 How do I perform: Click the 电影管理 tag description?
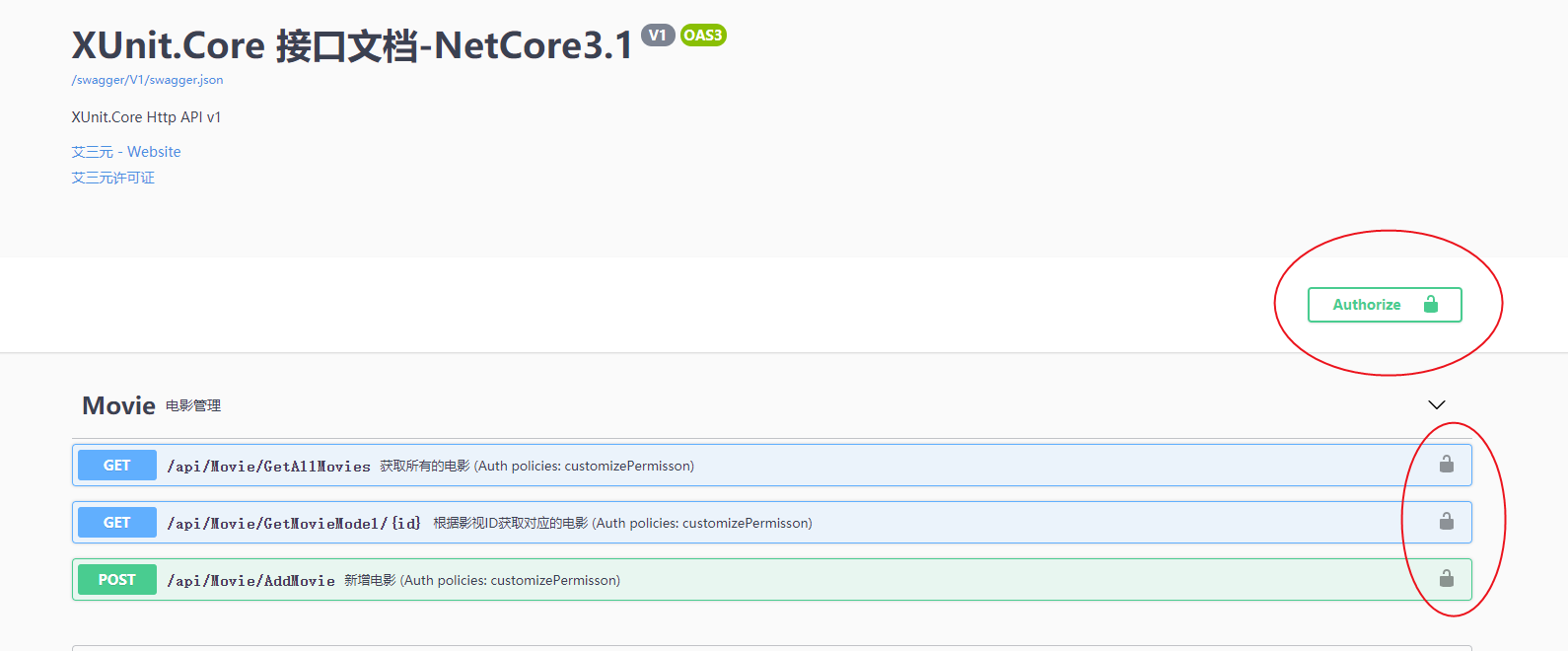coord(193,405)
